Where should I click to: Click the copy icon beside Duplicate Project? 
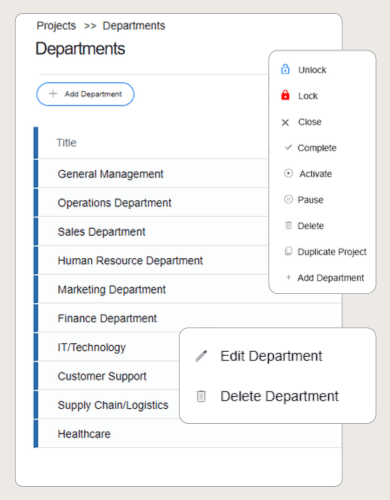point(288,251)
